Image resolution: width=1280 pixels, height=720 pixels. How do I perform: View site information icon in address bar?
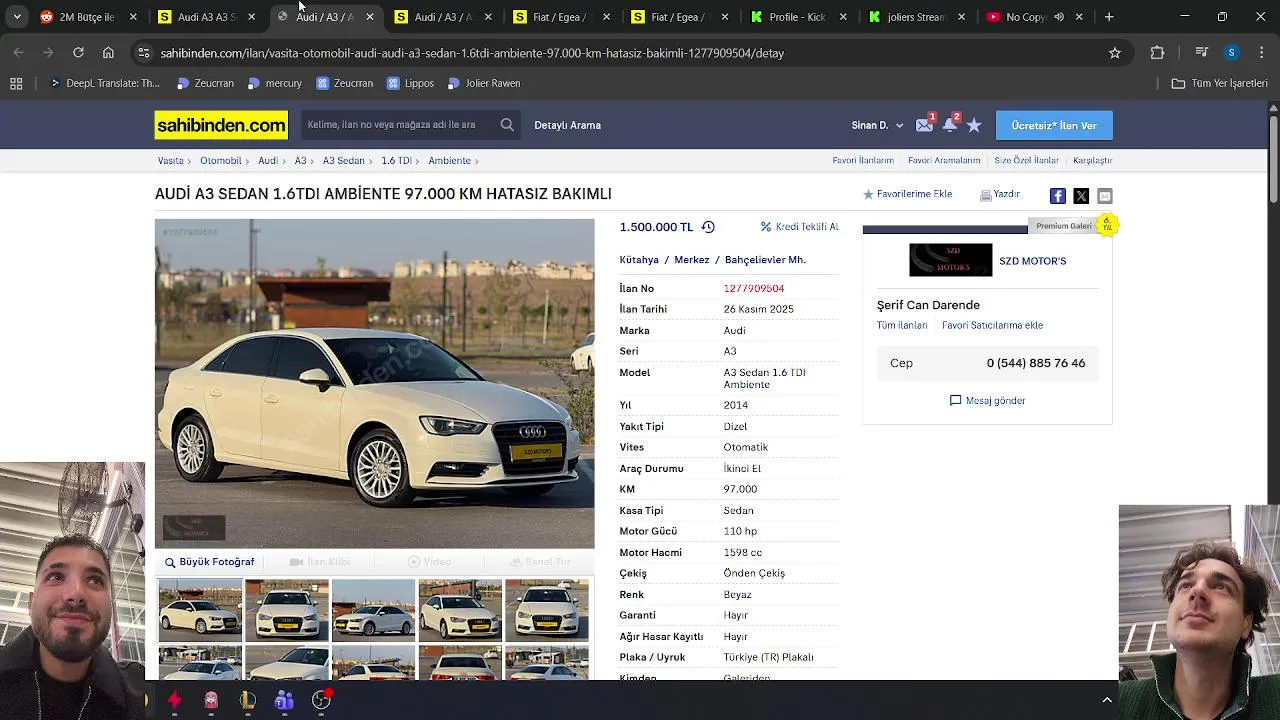144,53
